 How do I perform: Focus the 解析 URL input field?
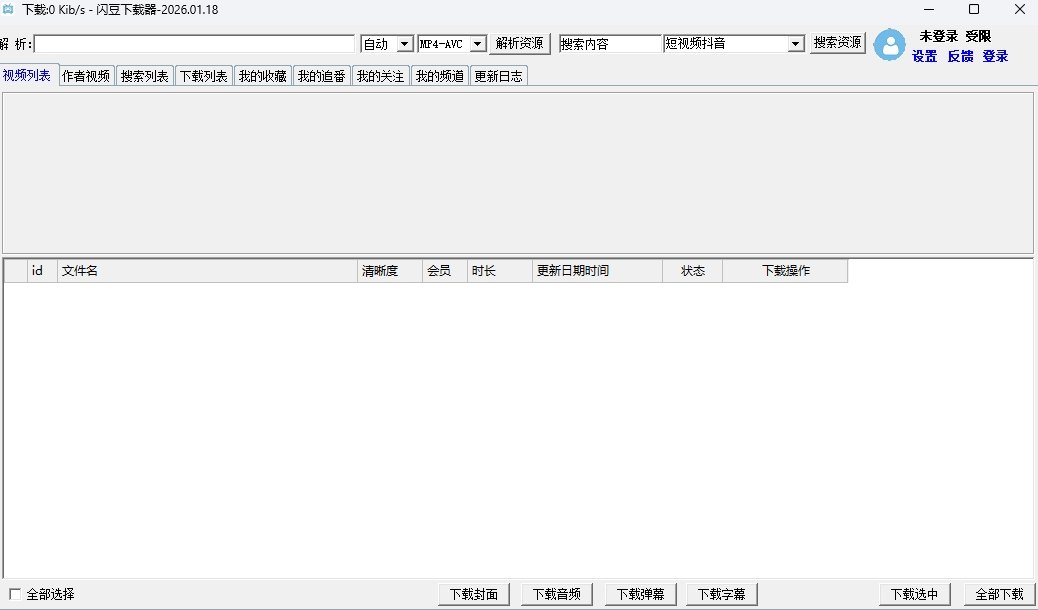[195, 44]
